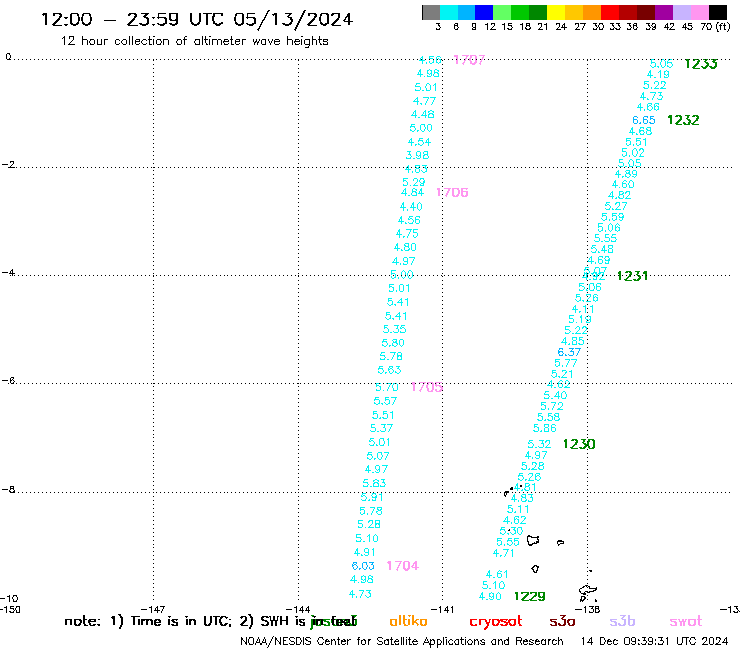
Task: Click the 's3a' satellite legend label
Action: coord(563,622)
